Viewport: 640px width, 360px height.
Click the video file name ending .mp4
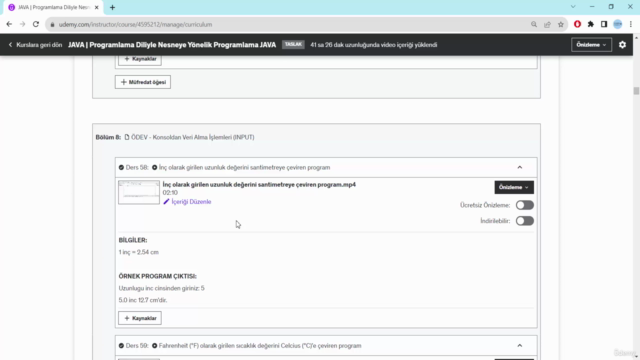point(259,184)
